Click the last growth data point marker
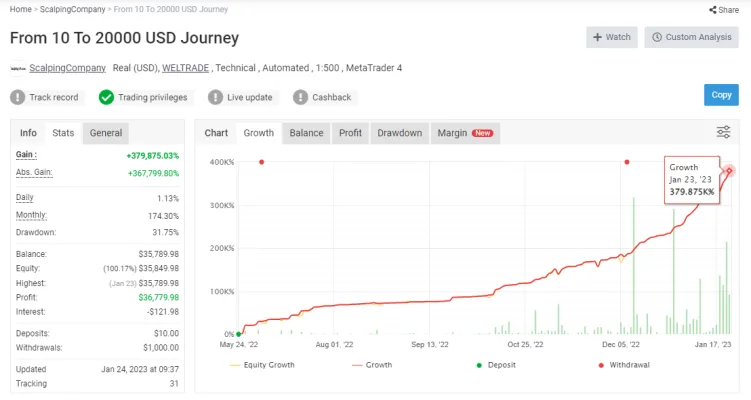The width and height of the screenshot is (751, 400). point(729,171)
